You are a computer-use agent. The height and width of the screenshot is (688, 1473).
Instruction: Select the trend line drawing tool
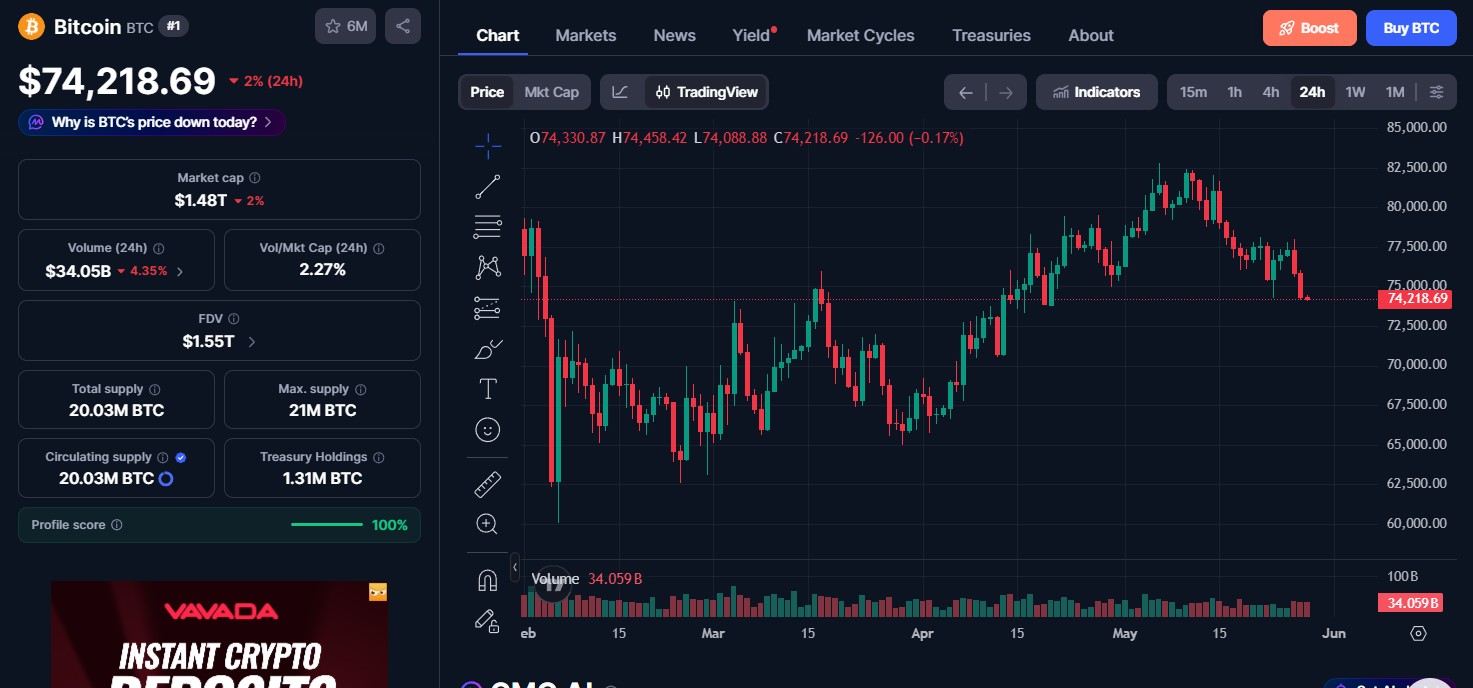point(488,186)
